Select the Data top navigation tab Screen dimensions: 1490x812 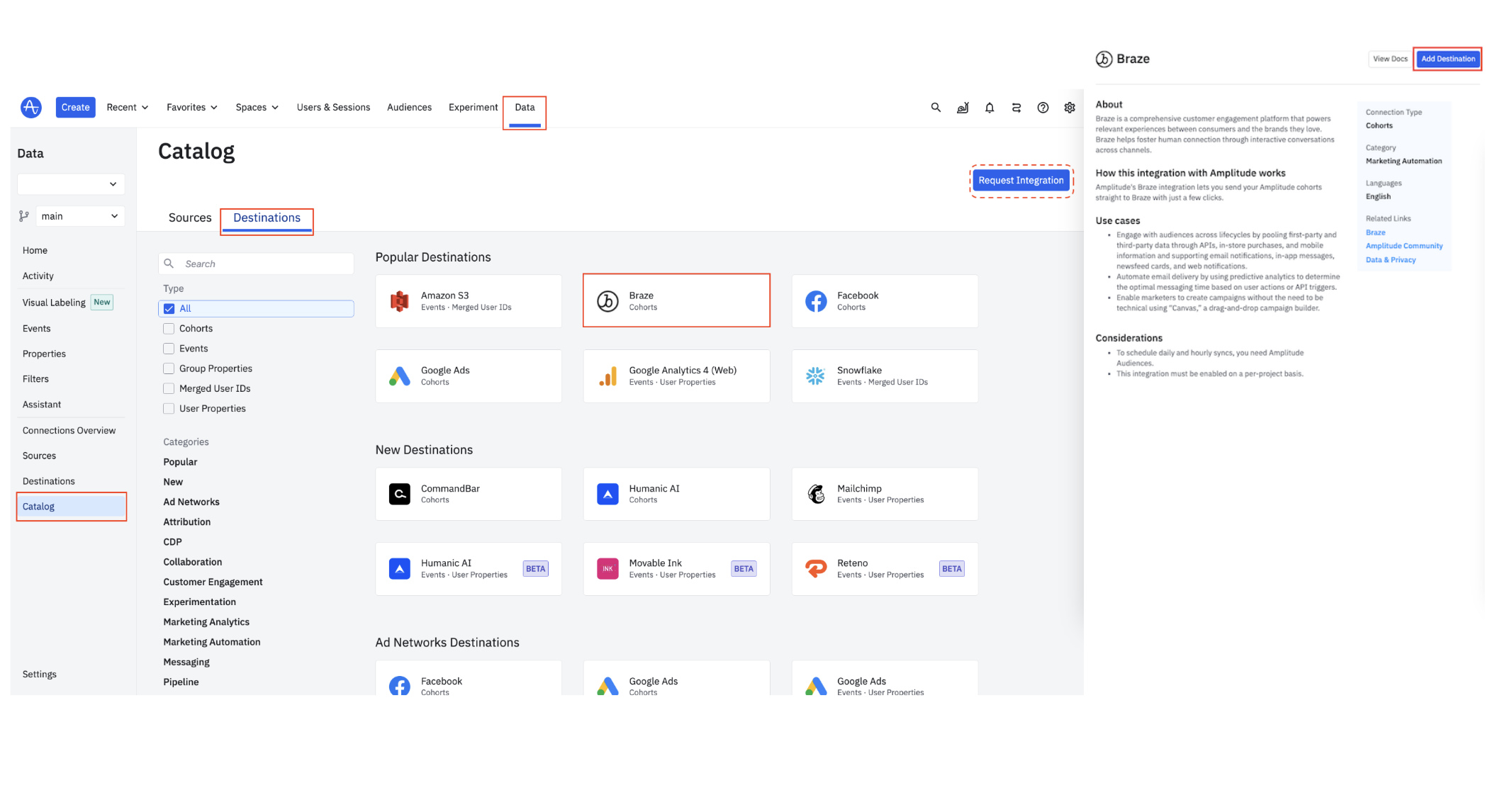point(525,108)
